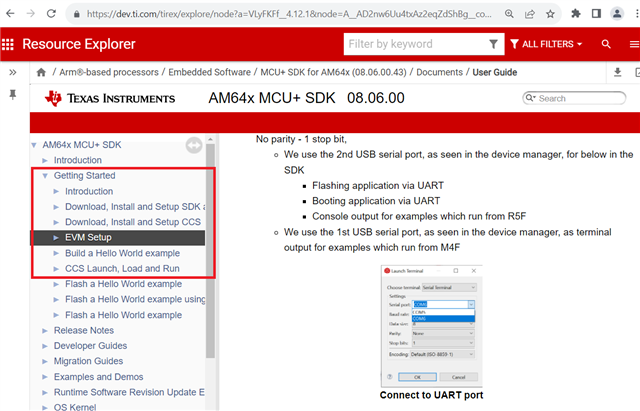
Task: Open the ALL FILTERS dropdown
Action: click(x=546, y=44)
